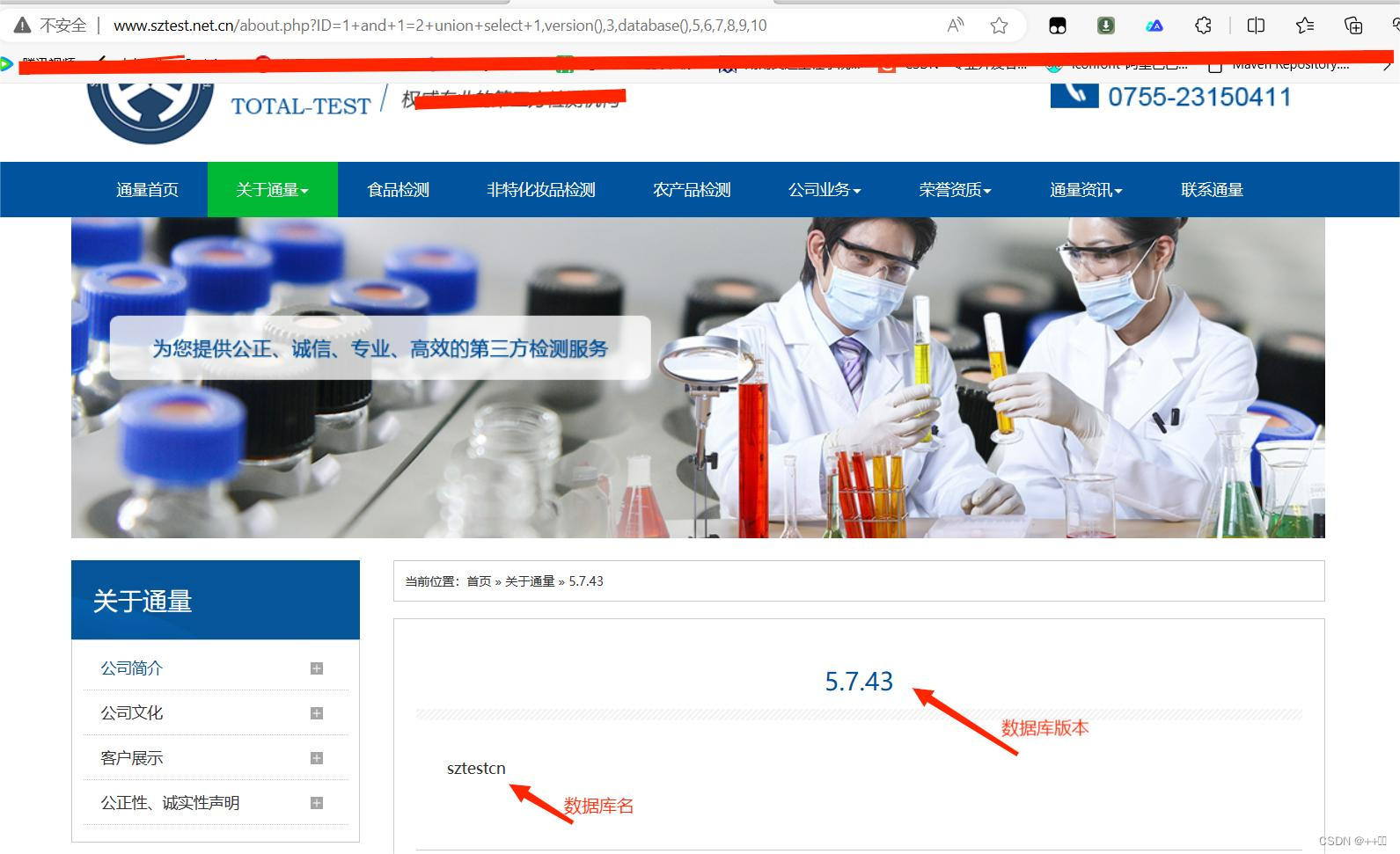Open the 关于通量 navigation dropdown
1400x854 pixels.
(x=273, y=189)
